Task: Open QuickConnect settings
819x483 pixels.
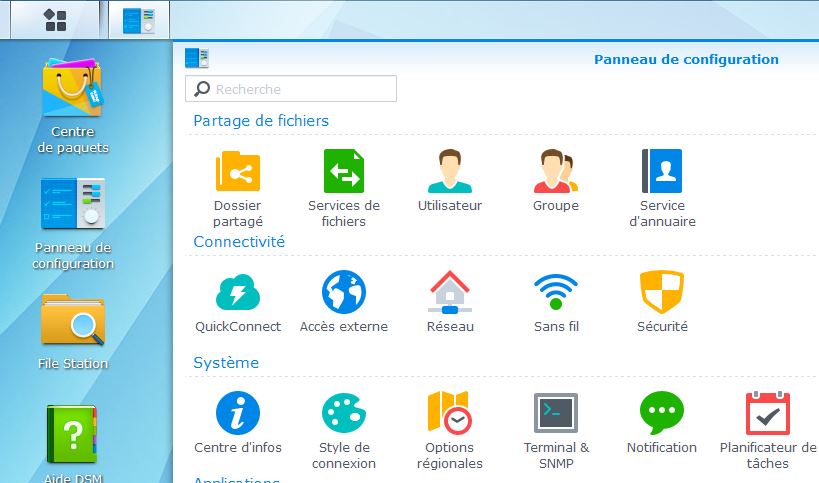Action: pos(238,302)
